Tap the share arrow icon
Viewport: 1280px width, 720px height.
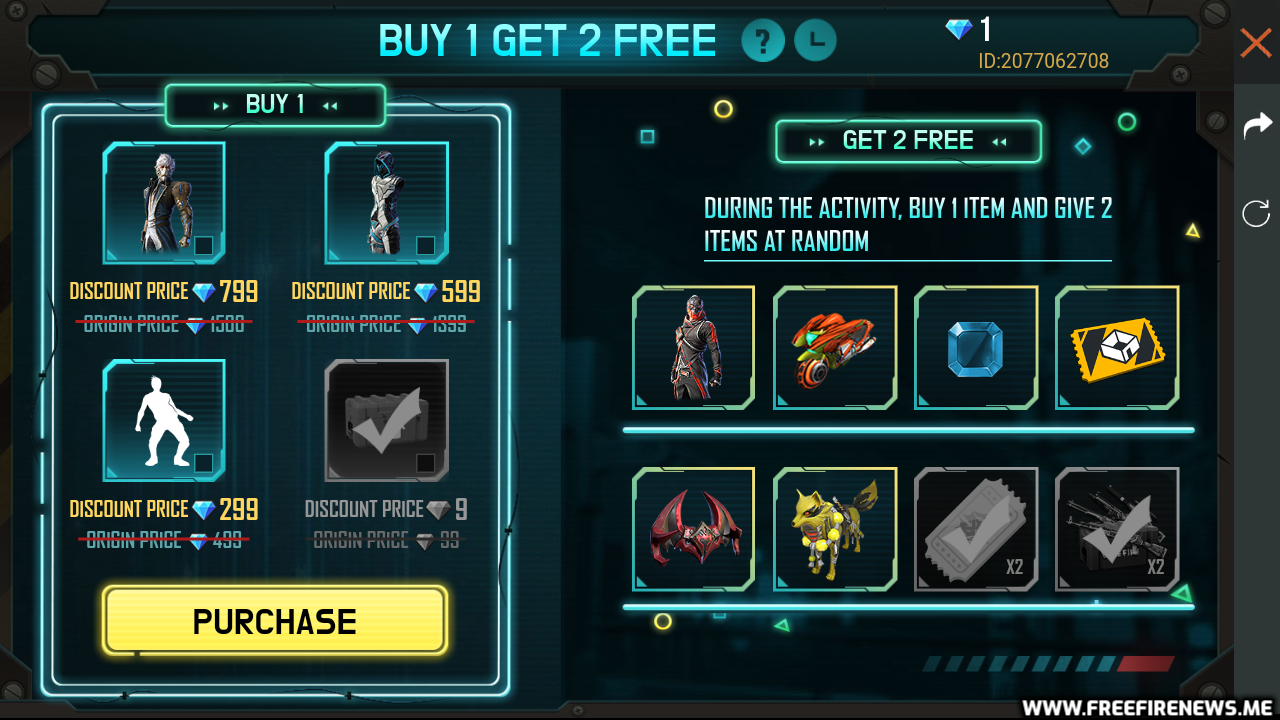click(1256, 125)
